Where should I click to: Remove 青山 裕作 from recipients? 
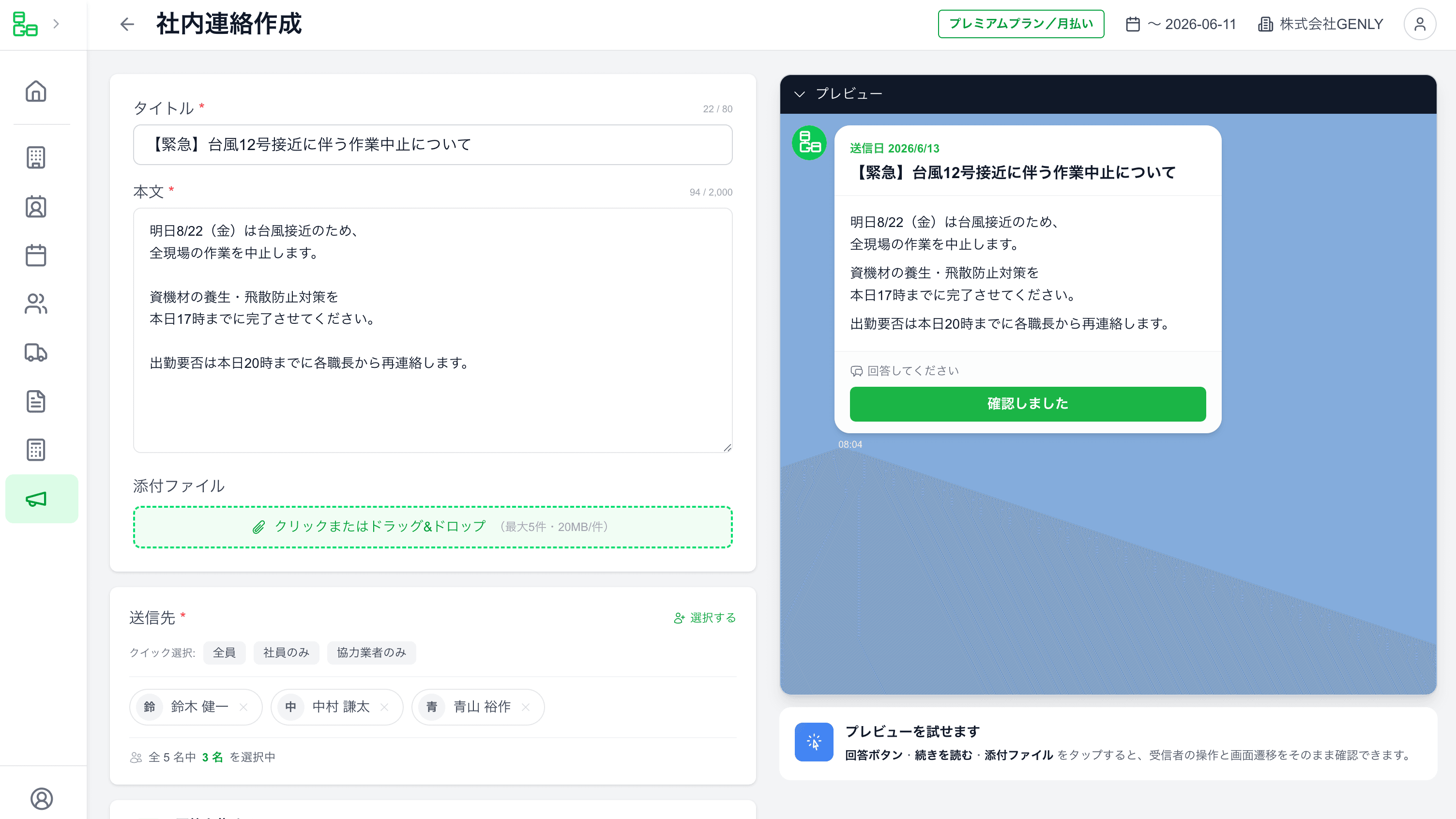click(526, 707)
